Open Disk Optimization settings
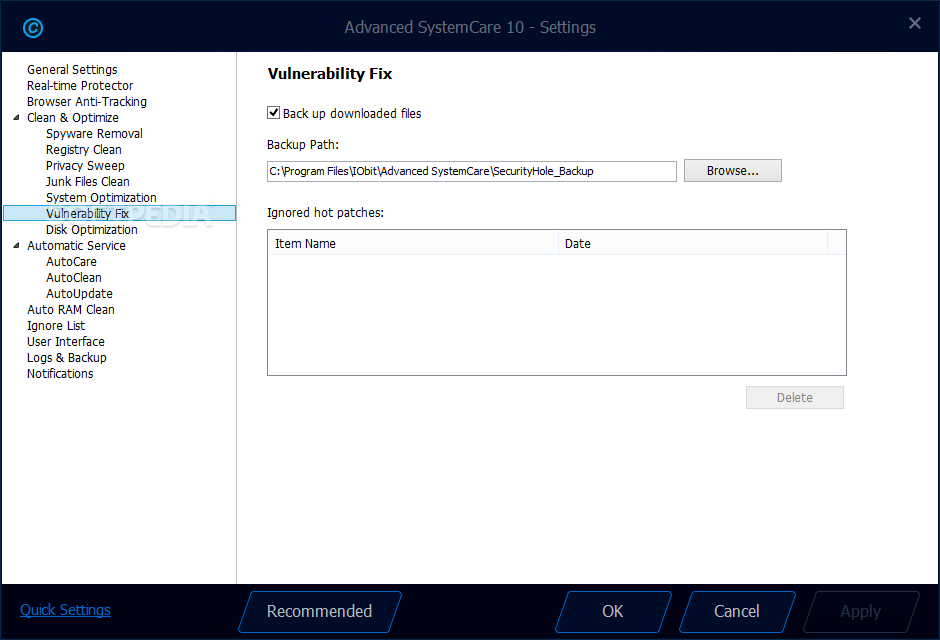 (x=91, y=230)
